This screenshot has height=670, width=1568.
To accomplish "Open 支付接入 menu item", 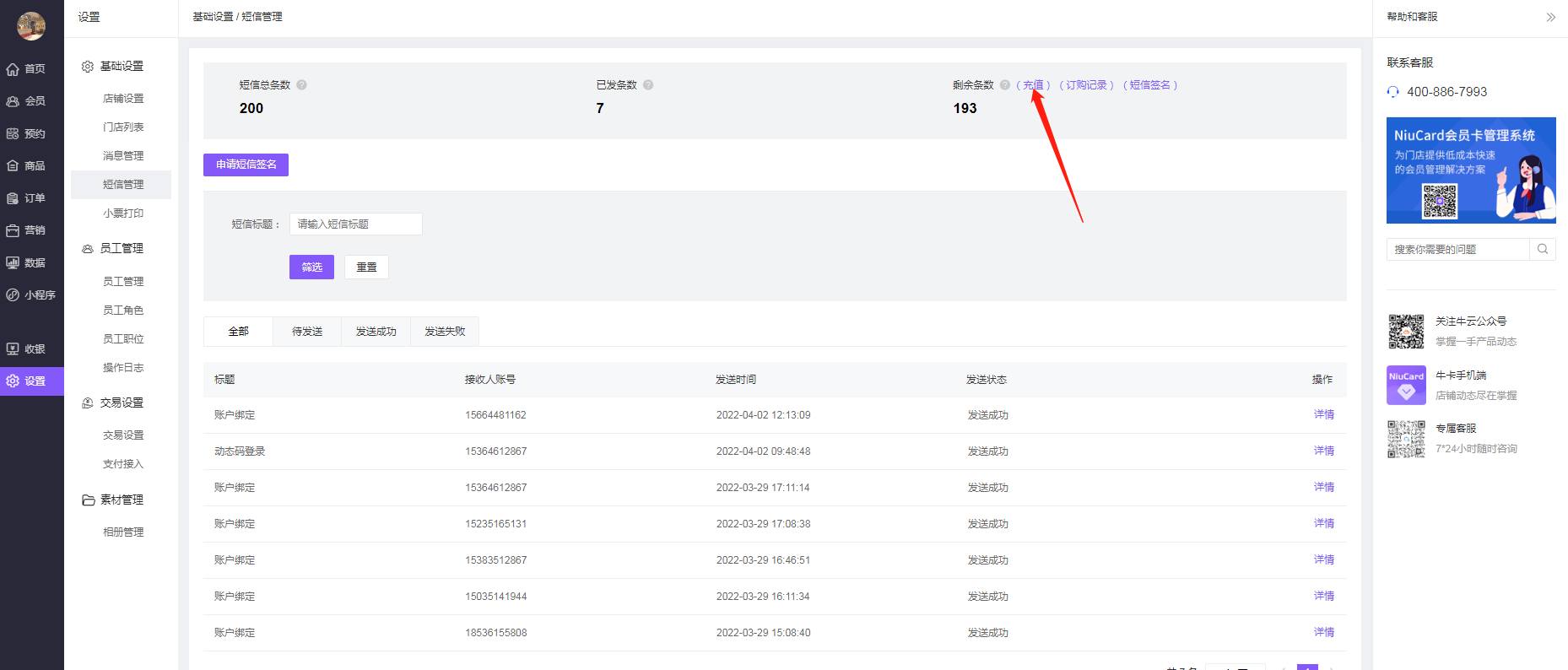I will 123,464.
